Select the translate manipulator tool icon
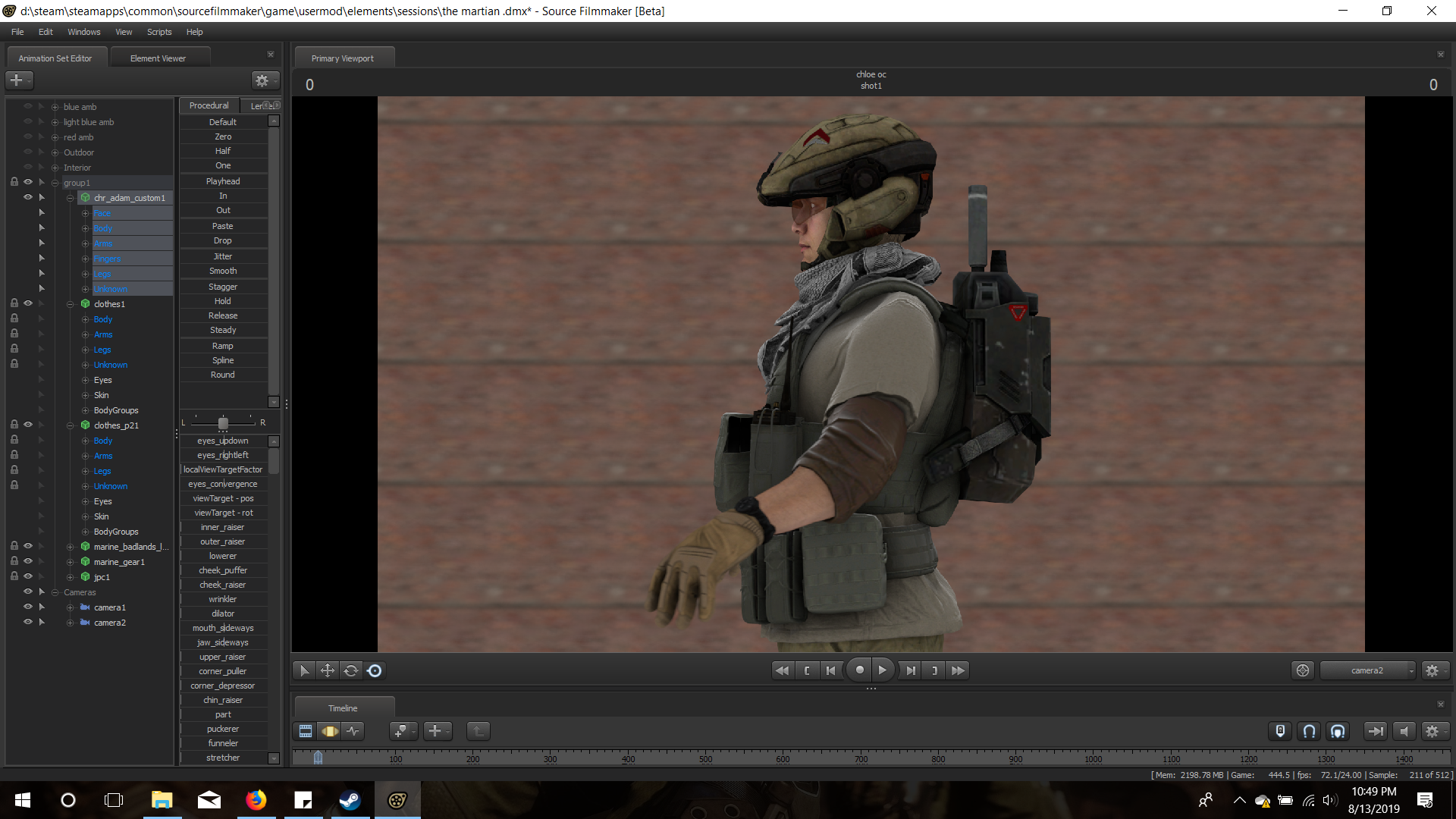The image size is (1456, 819). [x=328, y=670]
